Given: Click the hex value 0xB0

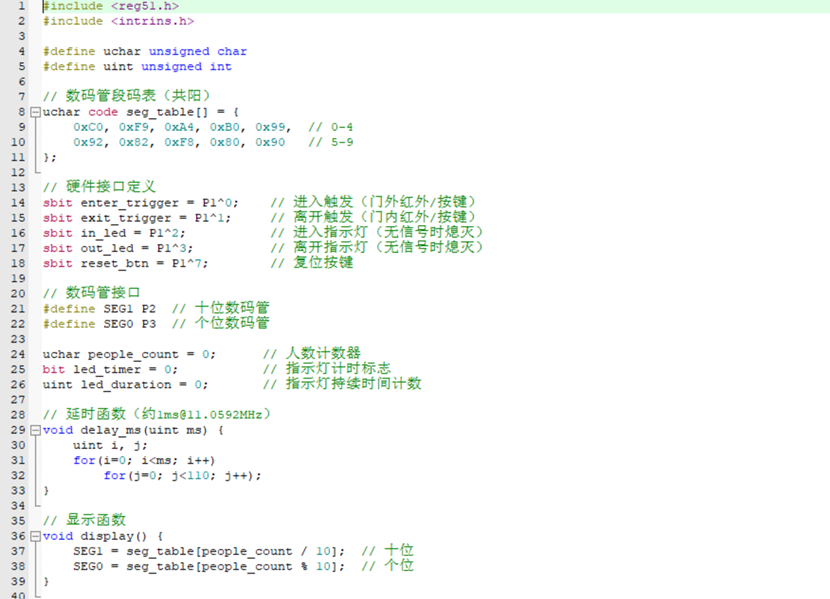Looking at the screenshot, I should (x=224, y=127).
